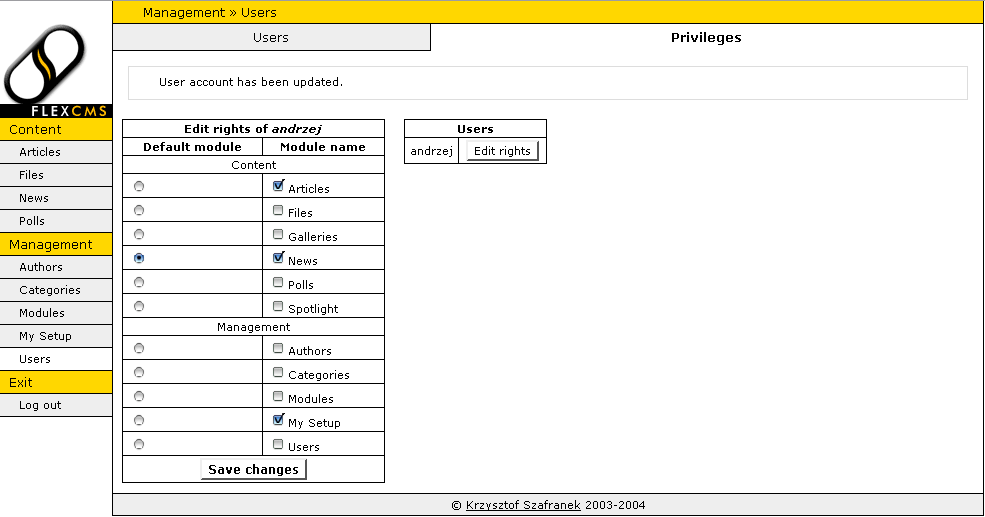The height and width of the screenshot is (517, 985).
Task: Set Modules as default module
Action: pyautogui.click(x=139, y=396)
